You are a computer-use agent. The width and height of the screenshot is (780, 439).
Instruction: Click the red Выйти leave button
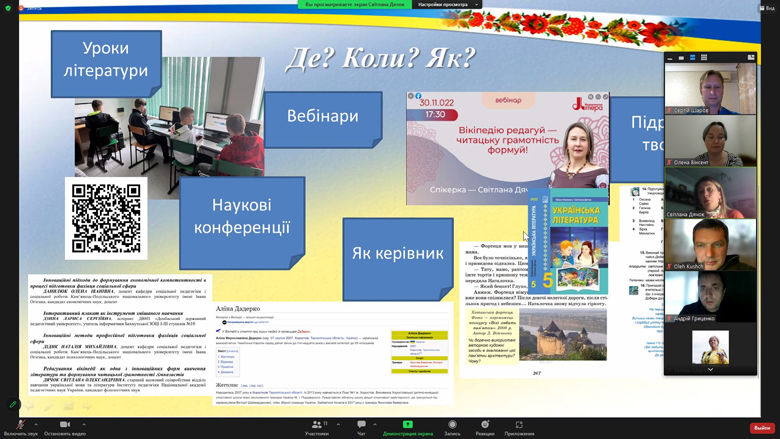(762, 428)
